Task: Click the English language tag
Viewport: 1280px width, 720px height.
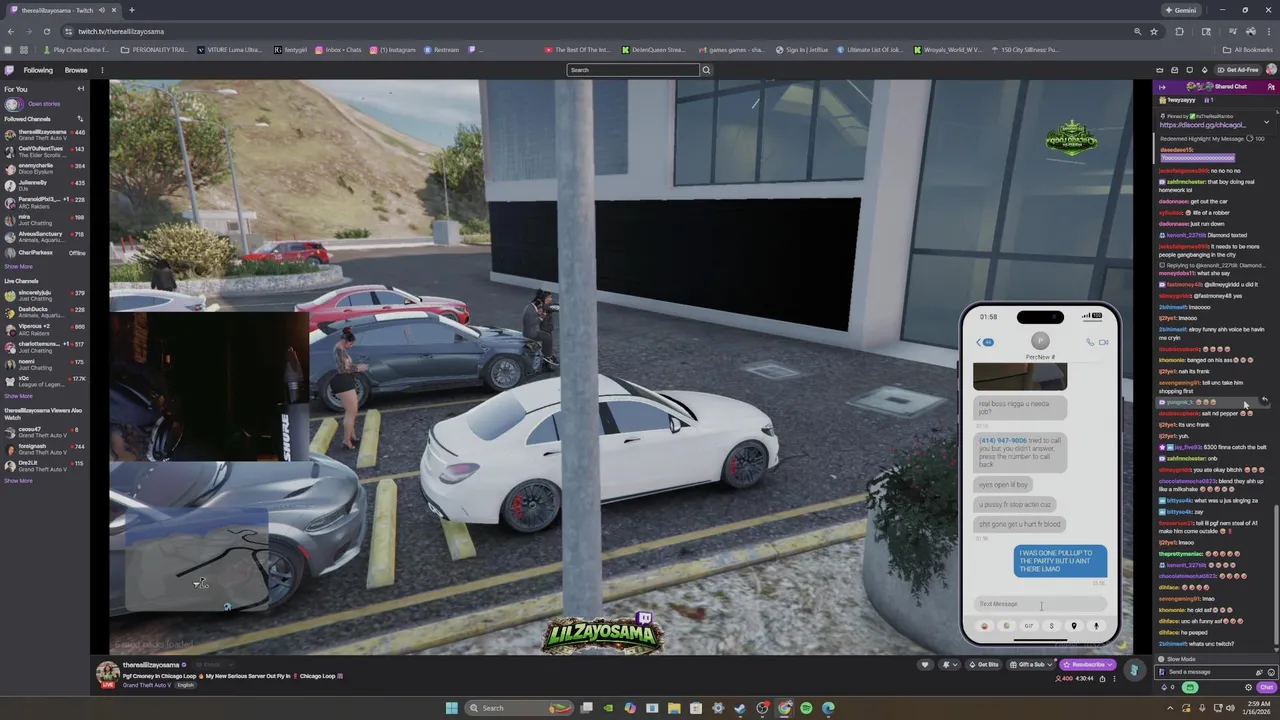Action: click(186, 686)
